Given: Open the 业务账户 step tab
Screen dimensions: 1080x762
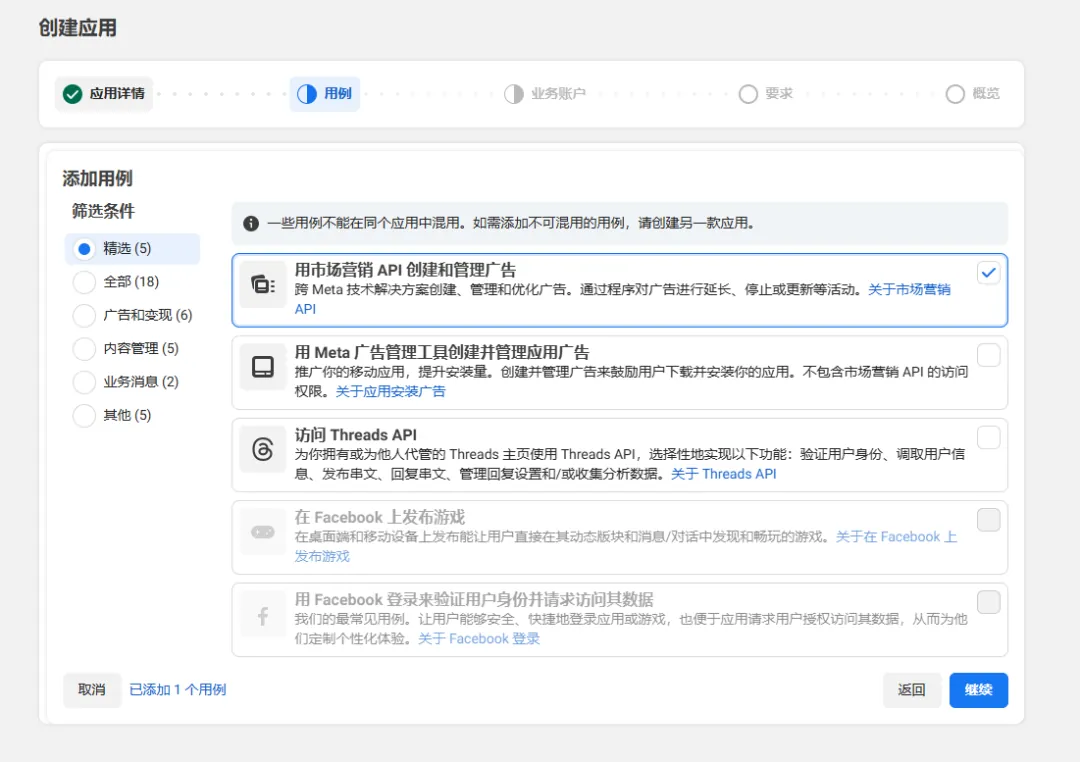Looking at the screenshot, I should tap(545, 94).
